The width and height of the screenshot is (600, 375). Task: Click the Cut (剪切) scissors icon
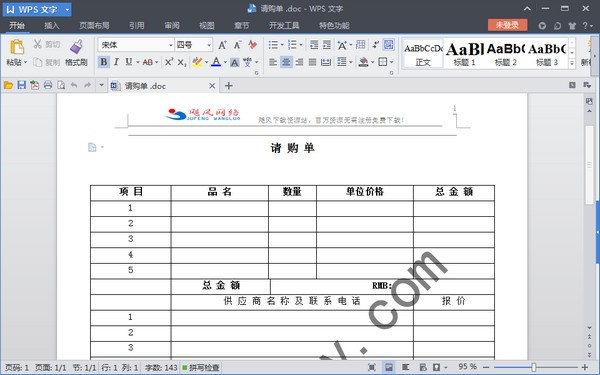pos(38,44)
